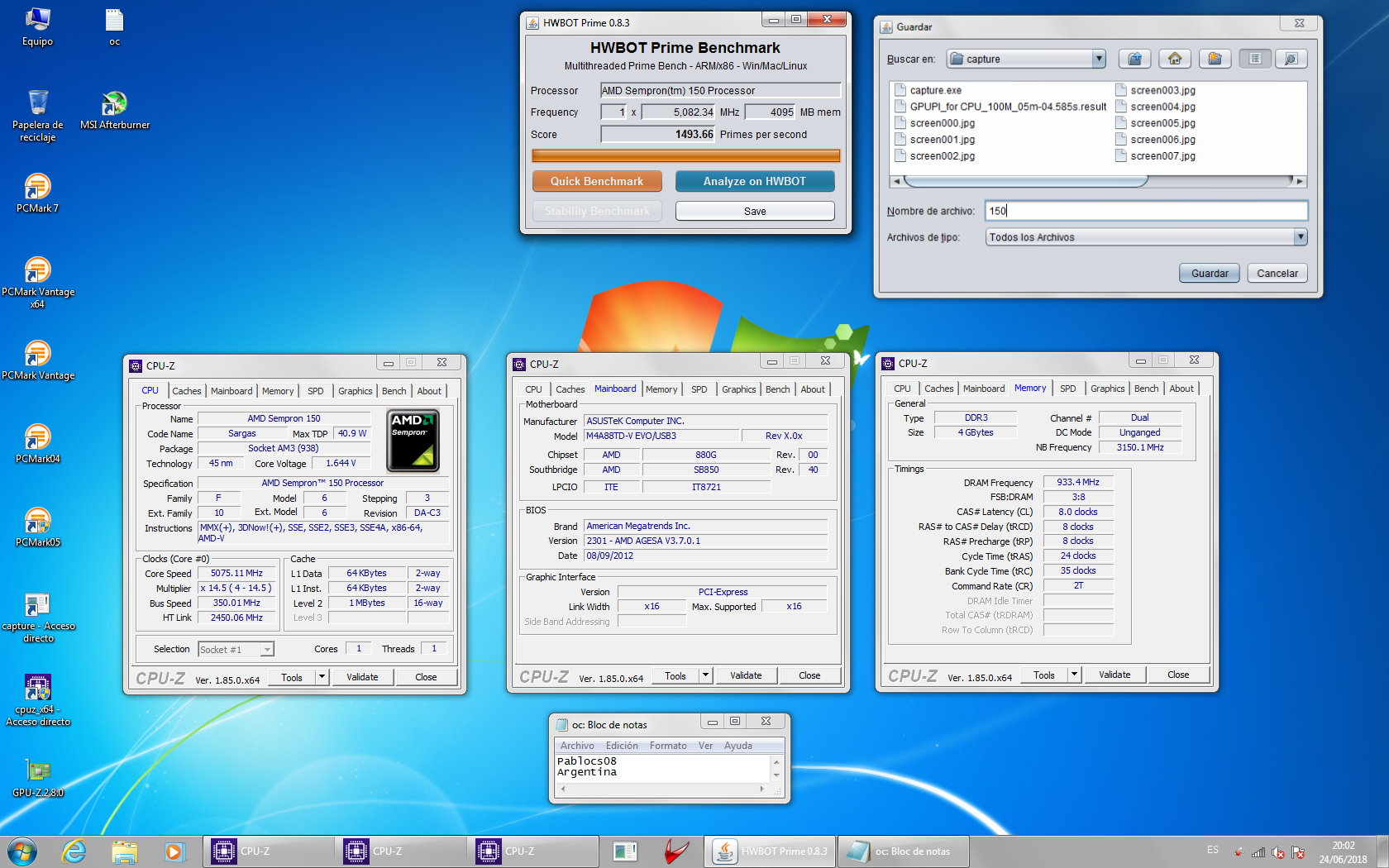Select GPUPI_for CPU_100M result file
The width and height of the screenshot is (1389, 868).
pos(1001,107)
